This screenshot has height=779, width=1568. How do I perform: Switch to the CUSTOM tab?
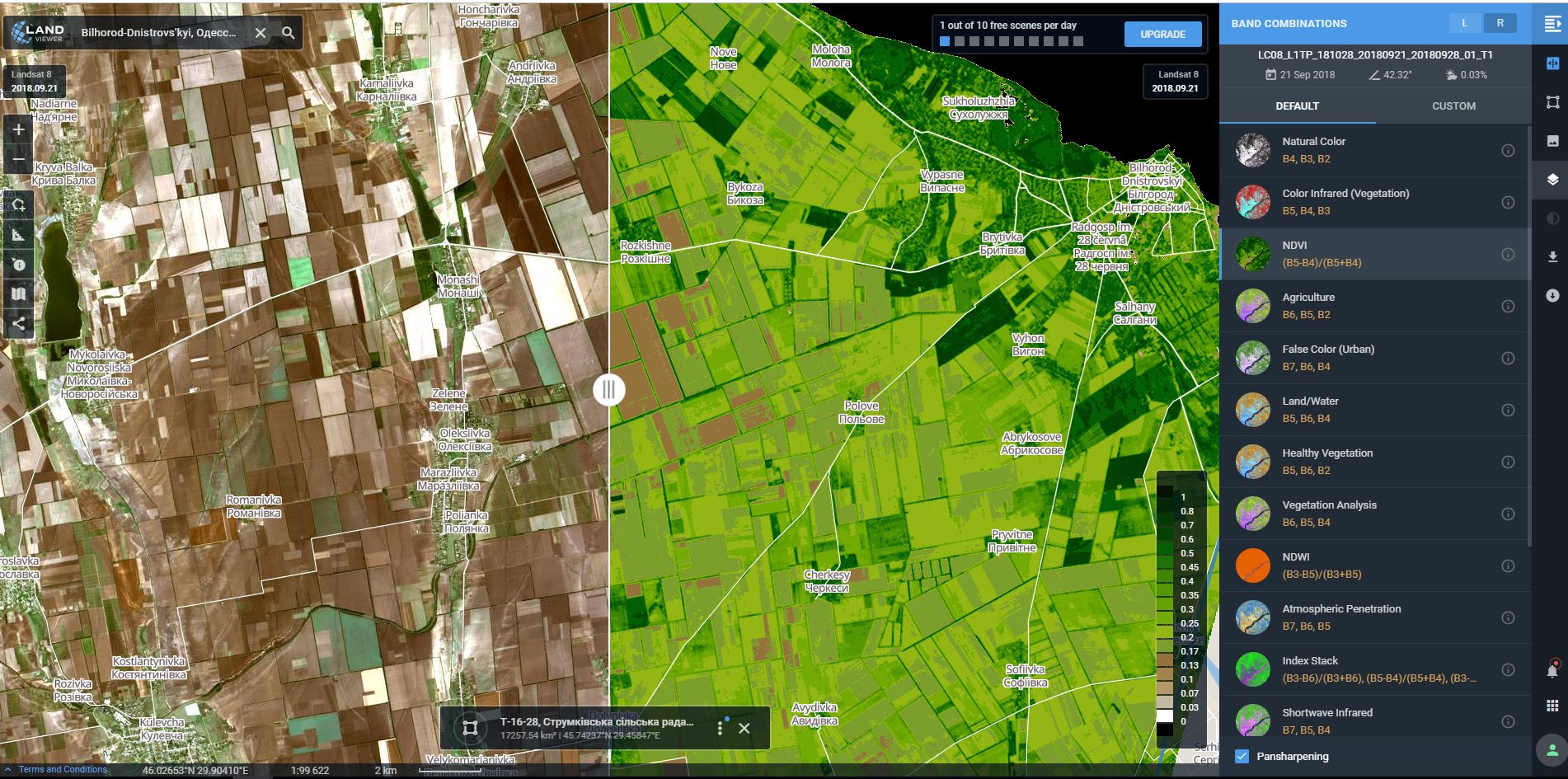coord(1453,106)
